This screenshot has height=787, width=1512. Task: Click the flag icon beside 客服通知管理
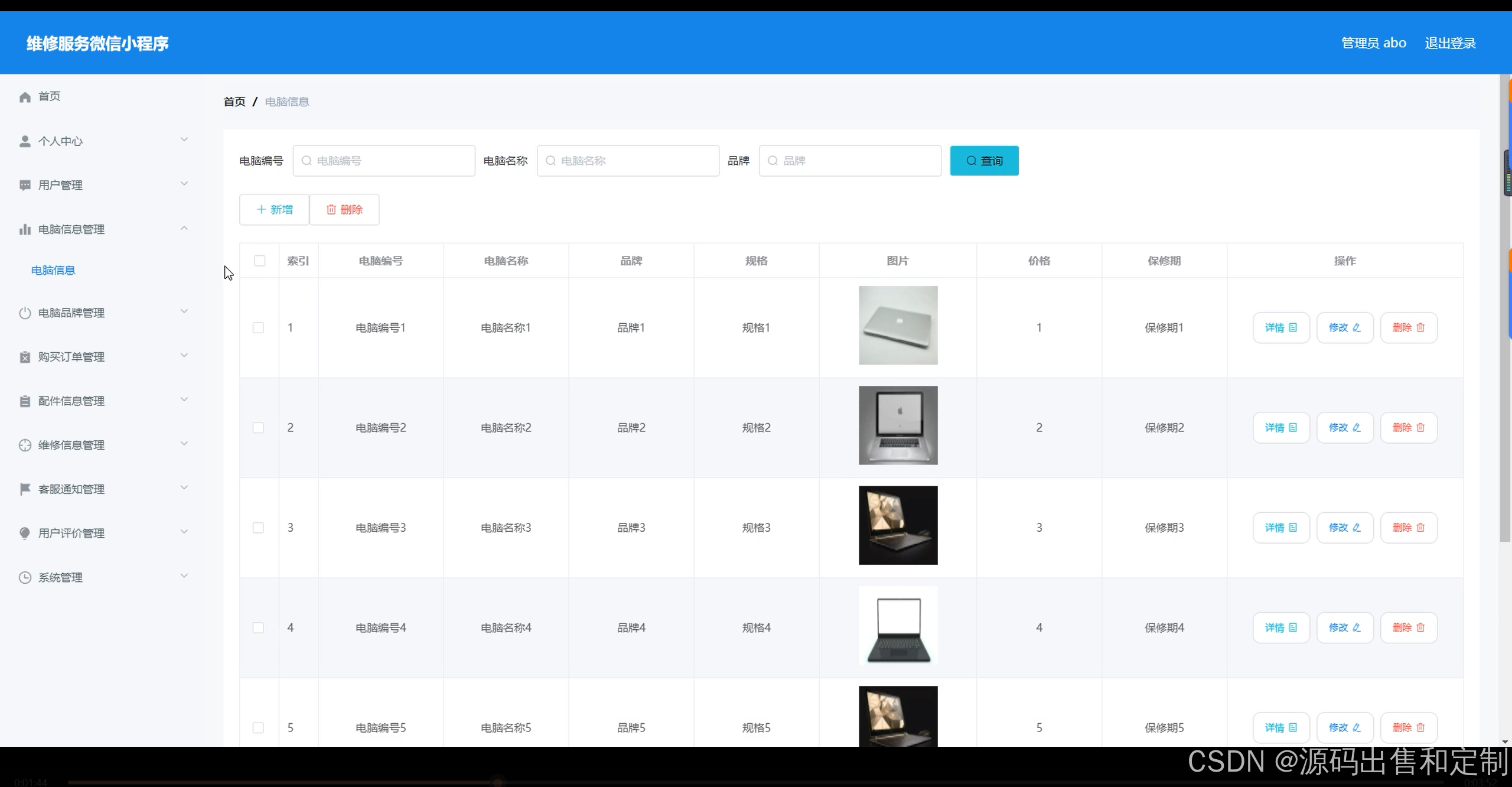pos(25,489)
